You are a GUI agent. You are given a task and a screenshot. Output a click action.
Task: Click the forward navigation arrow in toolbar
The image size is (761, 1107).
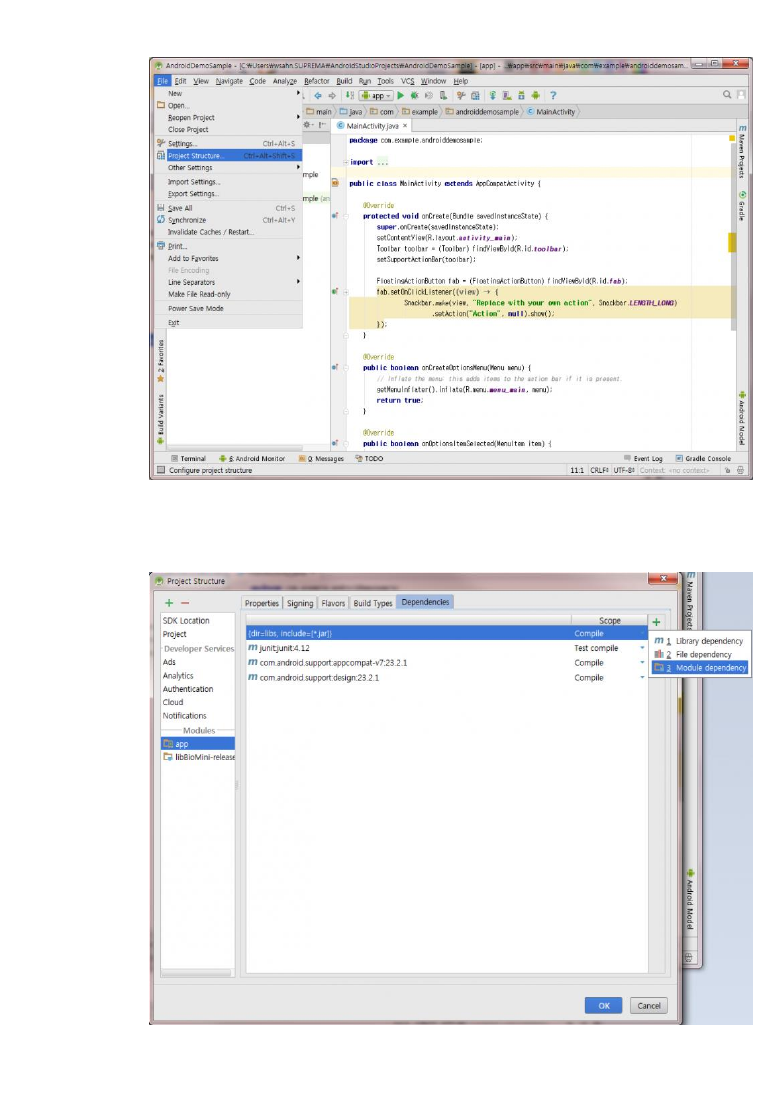pyautogui.click(x=332, y=95)
